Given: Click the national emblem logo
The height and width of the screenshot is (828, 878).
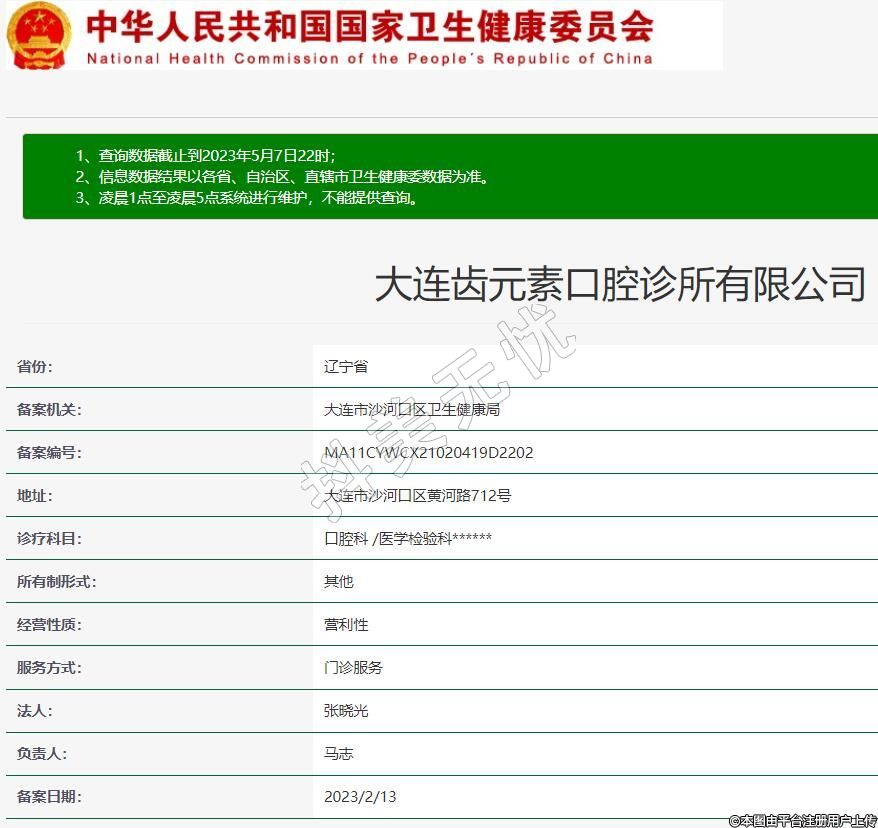Looking at the screenshot, I should (39, 35).
